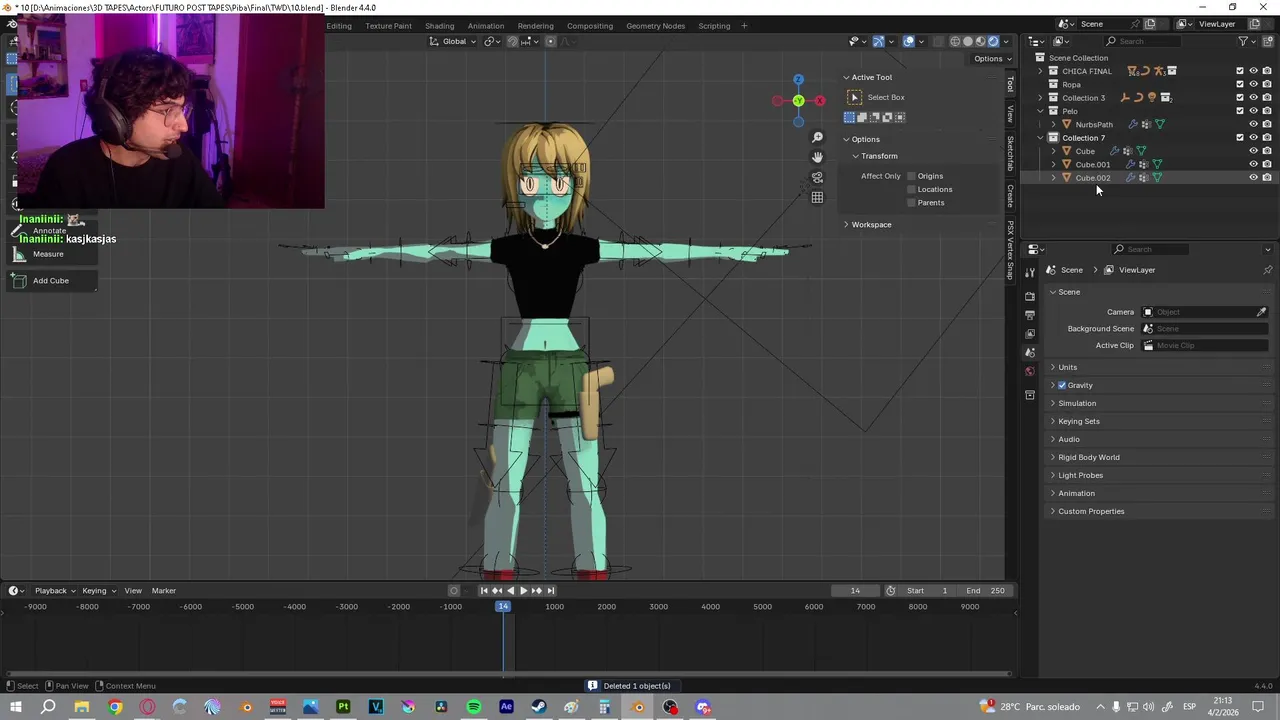The height and width of the screenshot is (720, 1280).
Task: Click the Start frame field
Action: point(927,591)
